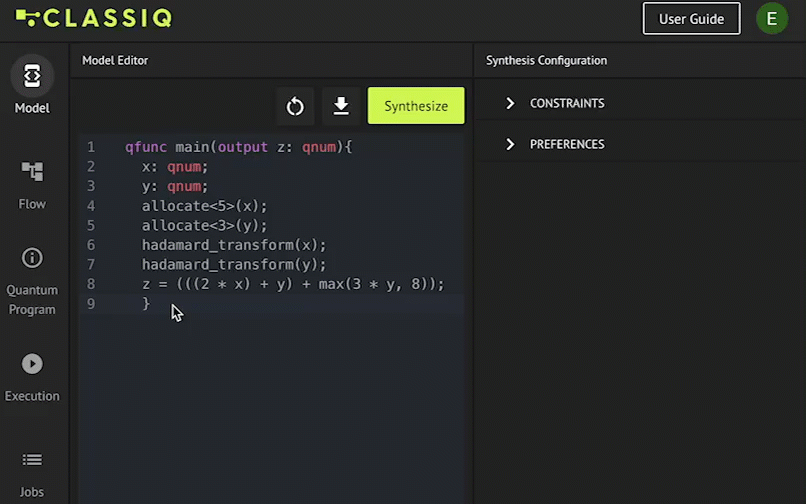Click the Model Editor panel title
This screenshot has width=806, height=504.
tap(115, 61)
